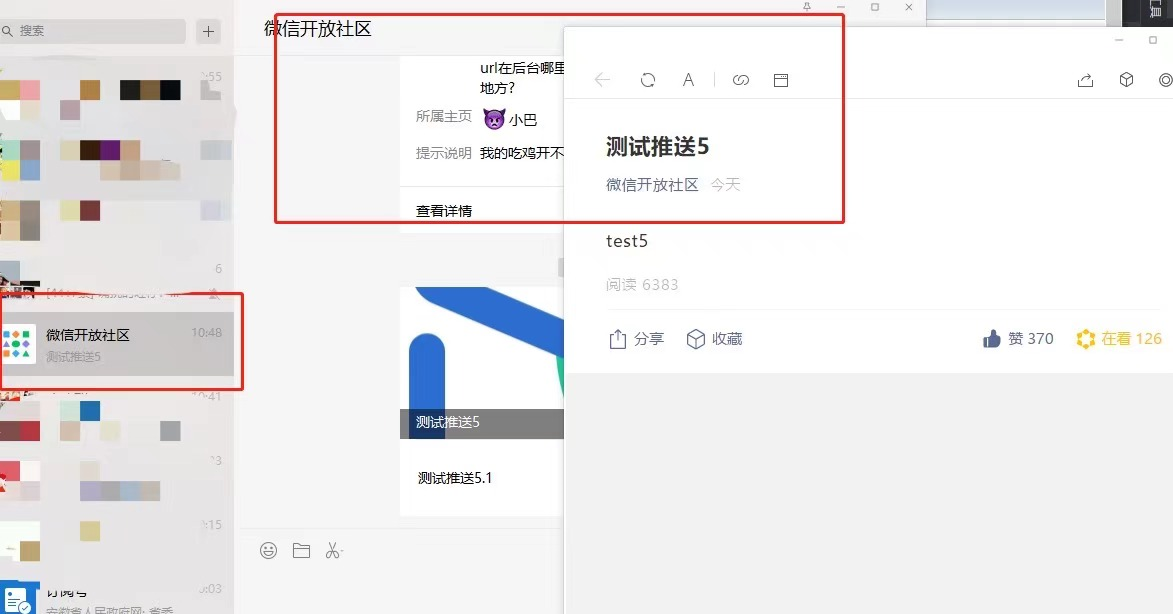Click 阅读 6383 read count

click(642, 285)
